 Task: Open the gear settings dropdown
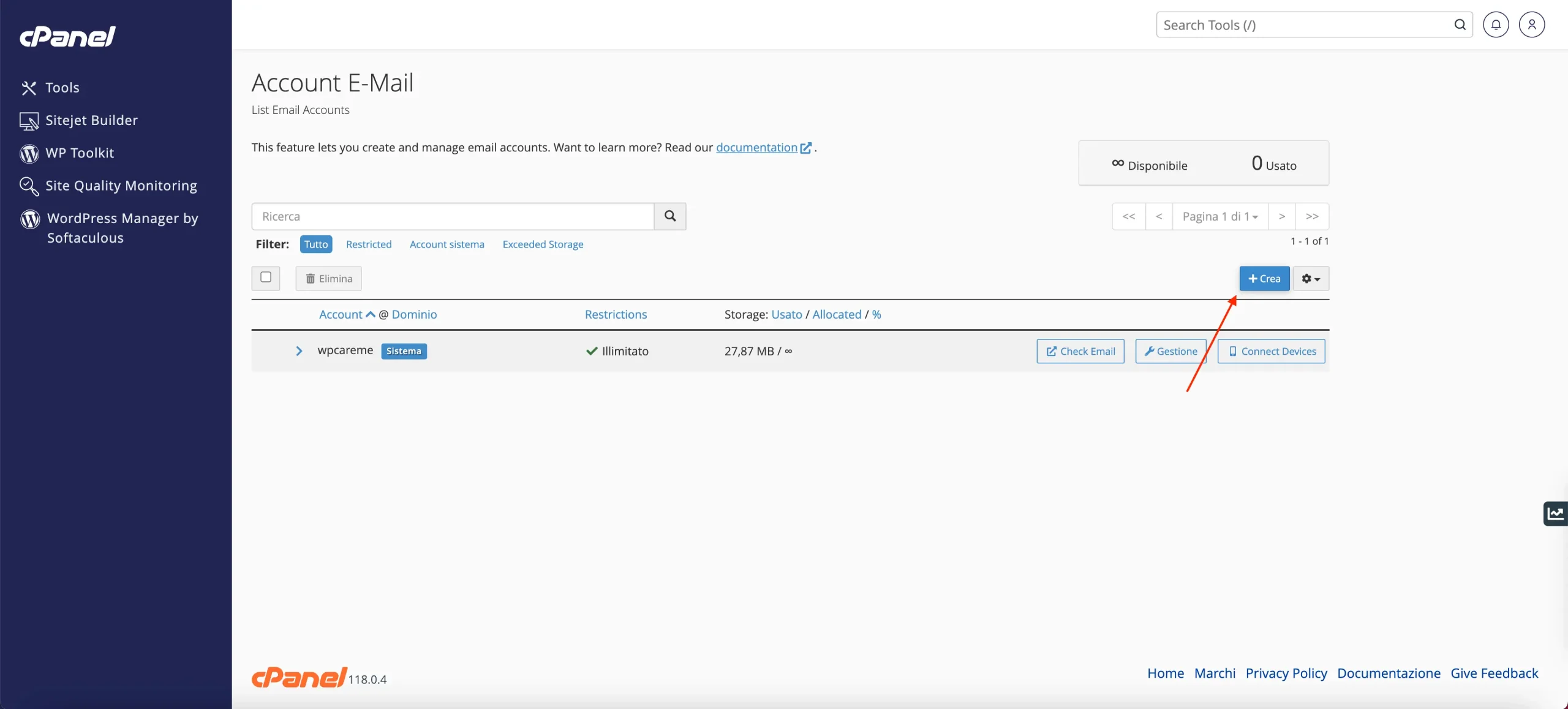[x=1311, y=279]
